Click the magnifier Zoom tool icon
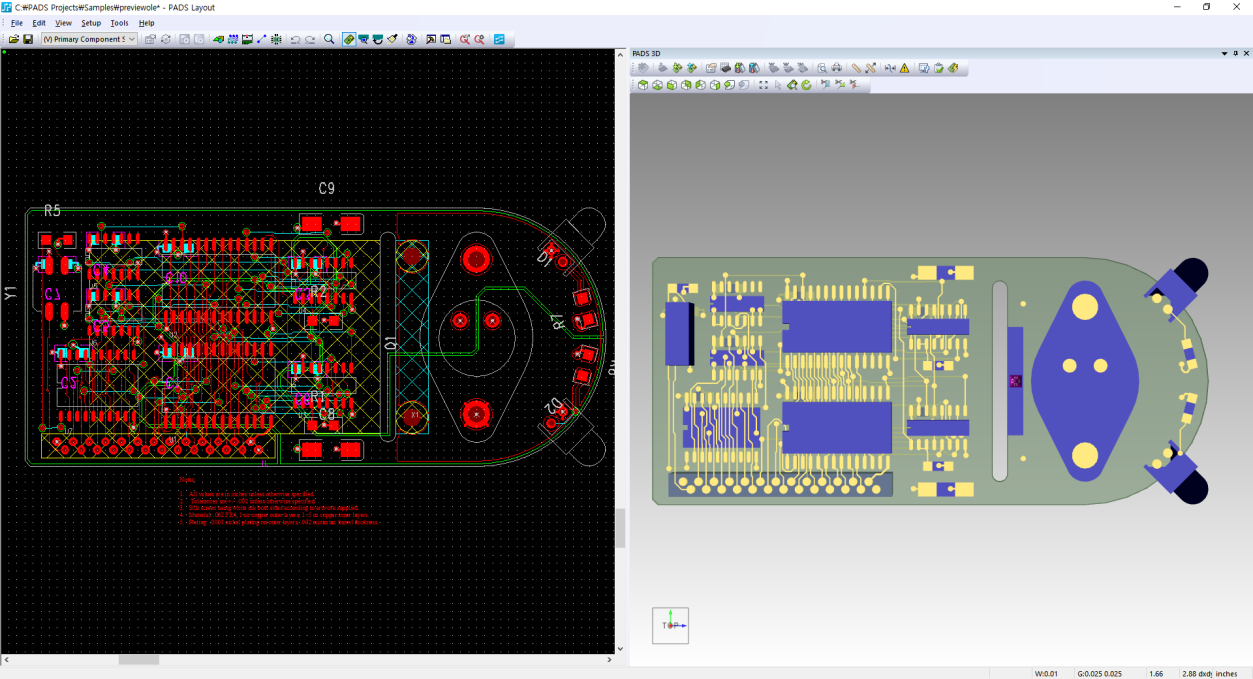 329,39
